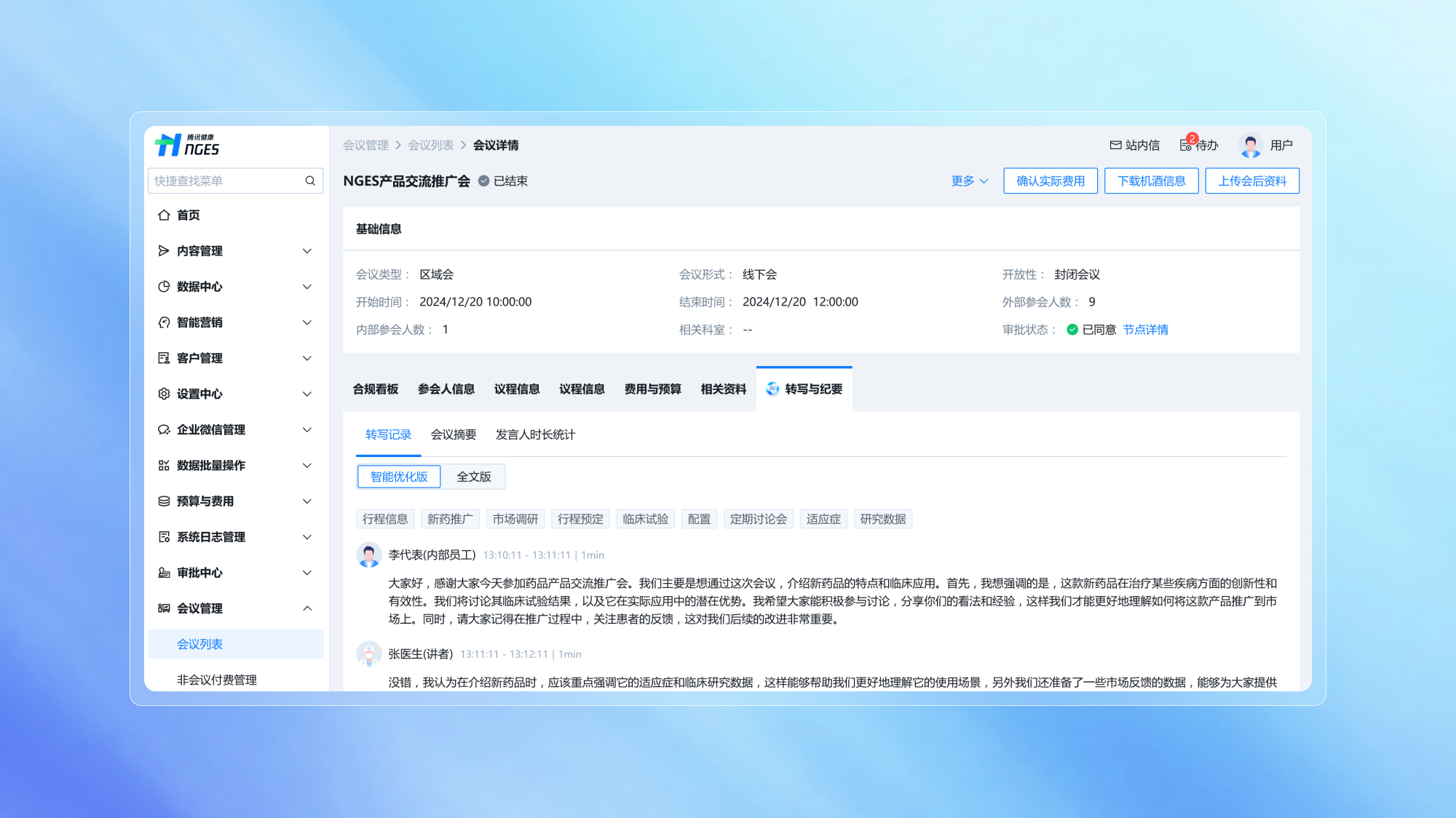Toggle the 临床试验 keyword tag
1456x818 pixels.
click(645, 519)
